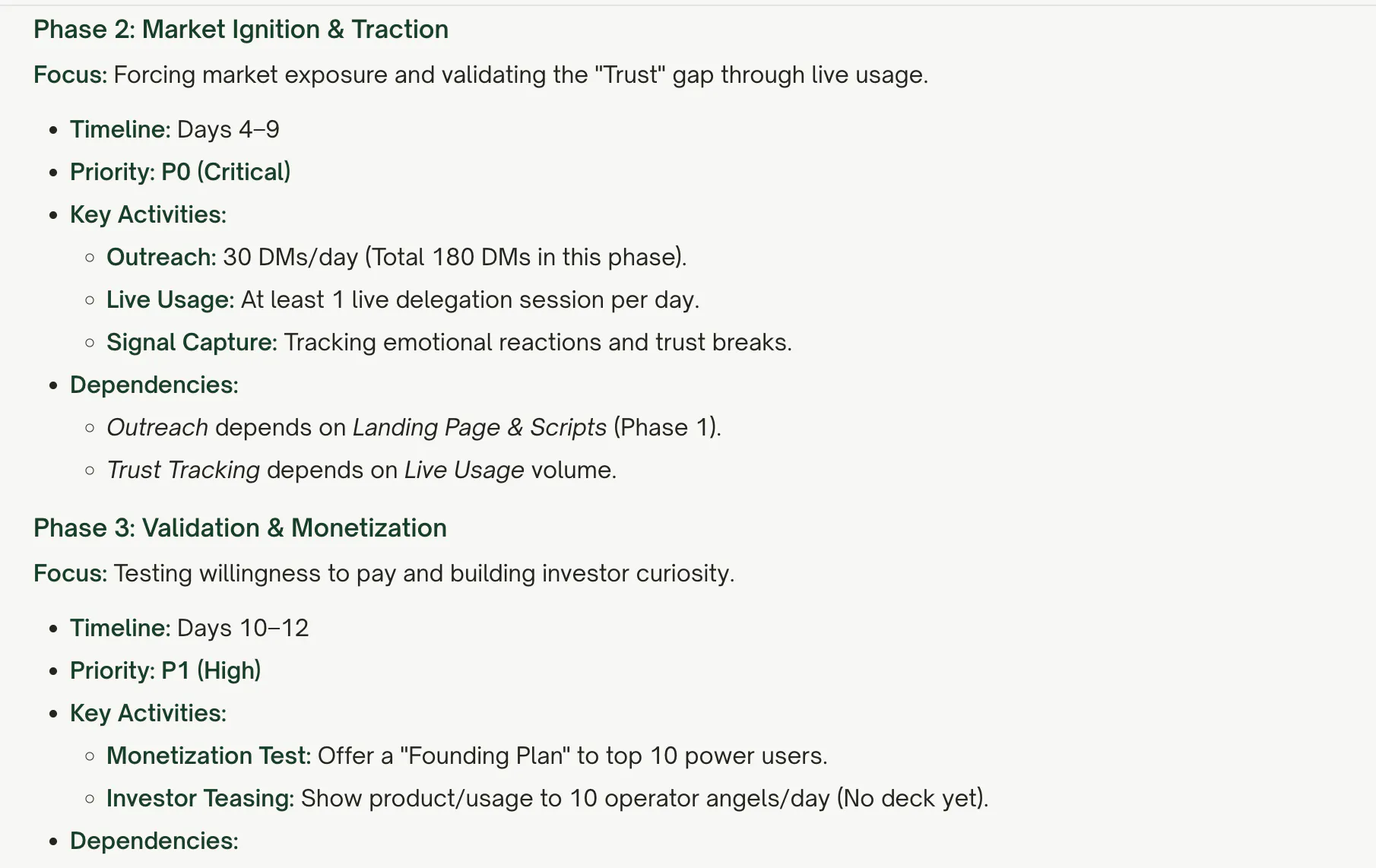Viewport: 1376px width, 868px height.
Task: Click the Investor Teasing activity line
Action: click(x=547, y=798)
